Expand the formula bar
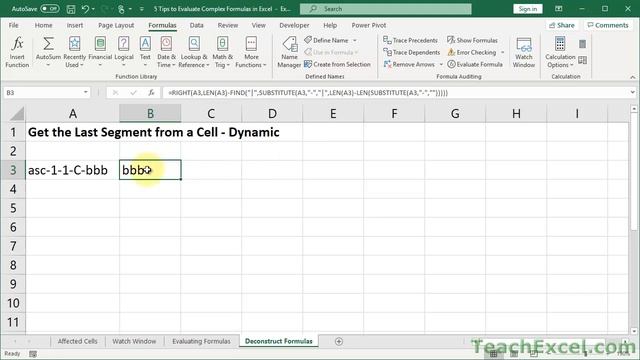640x360 pixels. [632, 93]
